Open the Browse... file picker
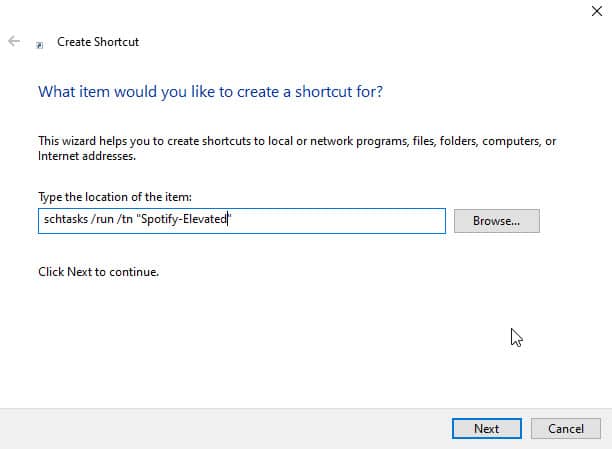This screenshot has height=449, width=612. click(496, 221)
